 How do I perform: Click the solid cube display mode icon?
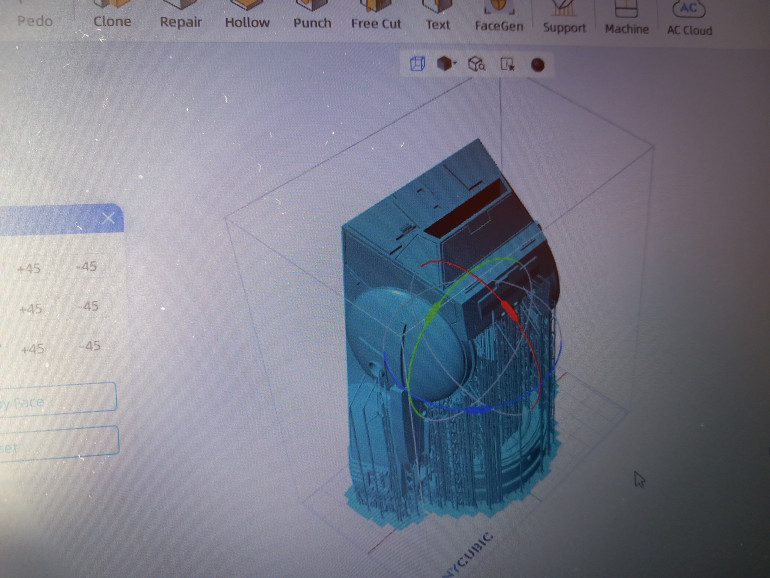point(444,63)
